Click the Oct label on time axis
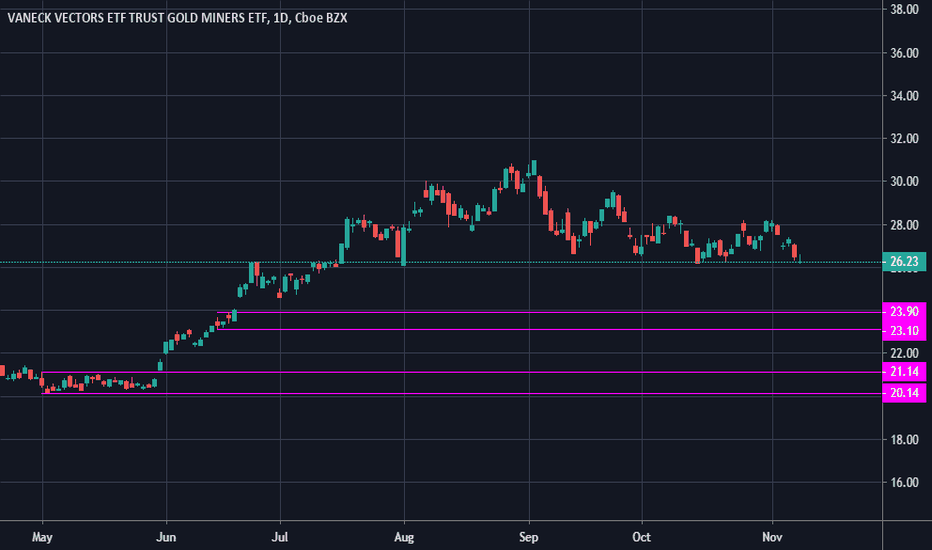This screenshot has width=932, height=550. tap(641, 538)
